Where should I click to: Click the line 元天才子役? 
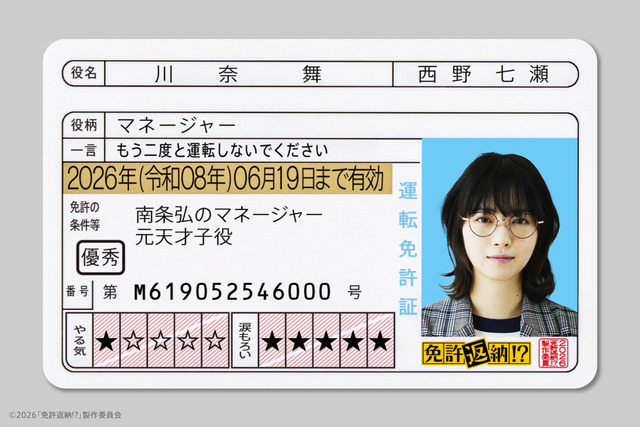click(x=184, y=237)
